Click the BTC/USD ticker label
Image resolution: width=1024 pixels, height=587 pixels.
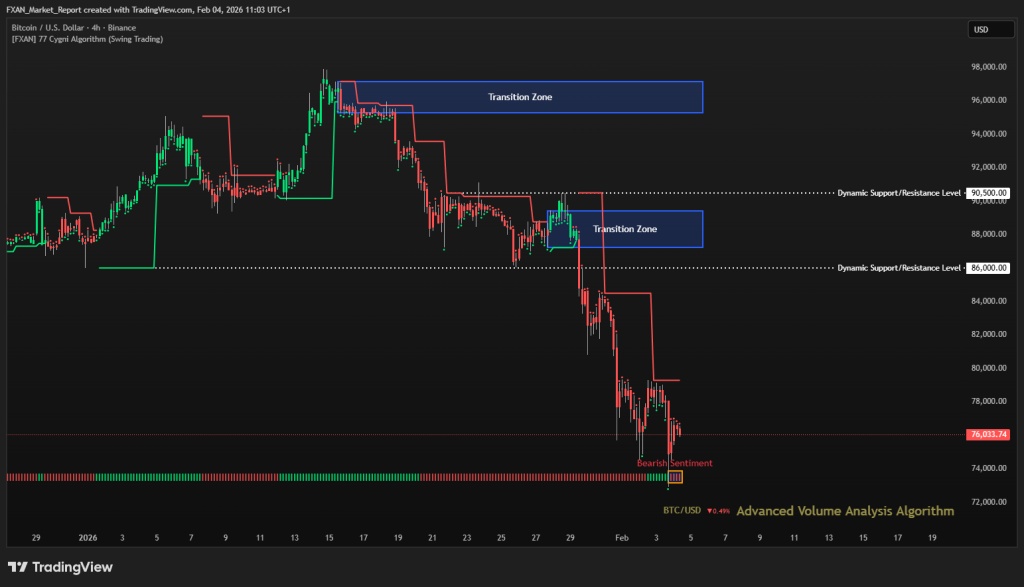(x=681, y=511)
